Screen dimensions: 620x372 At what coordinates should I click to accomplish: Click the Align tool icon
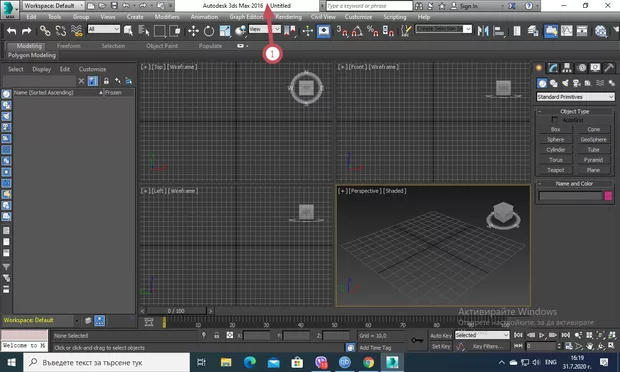pos(499,31)
